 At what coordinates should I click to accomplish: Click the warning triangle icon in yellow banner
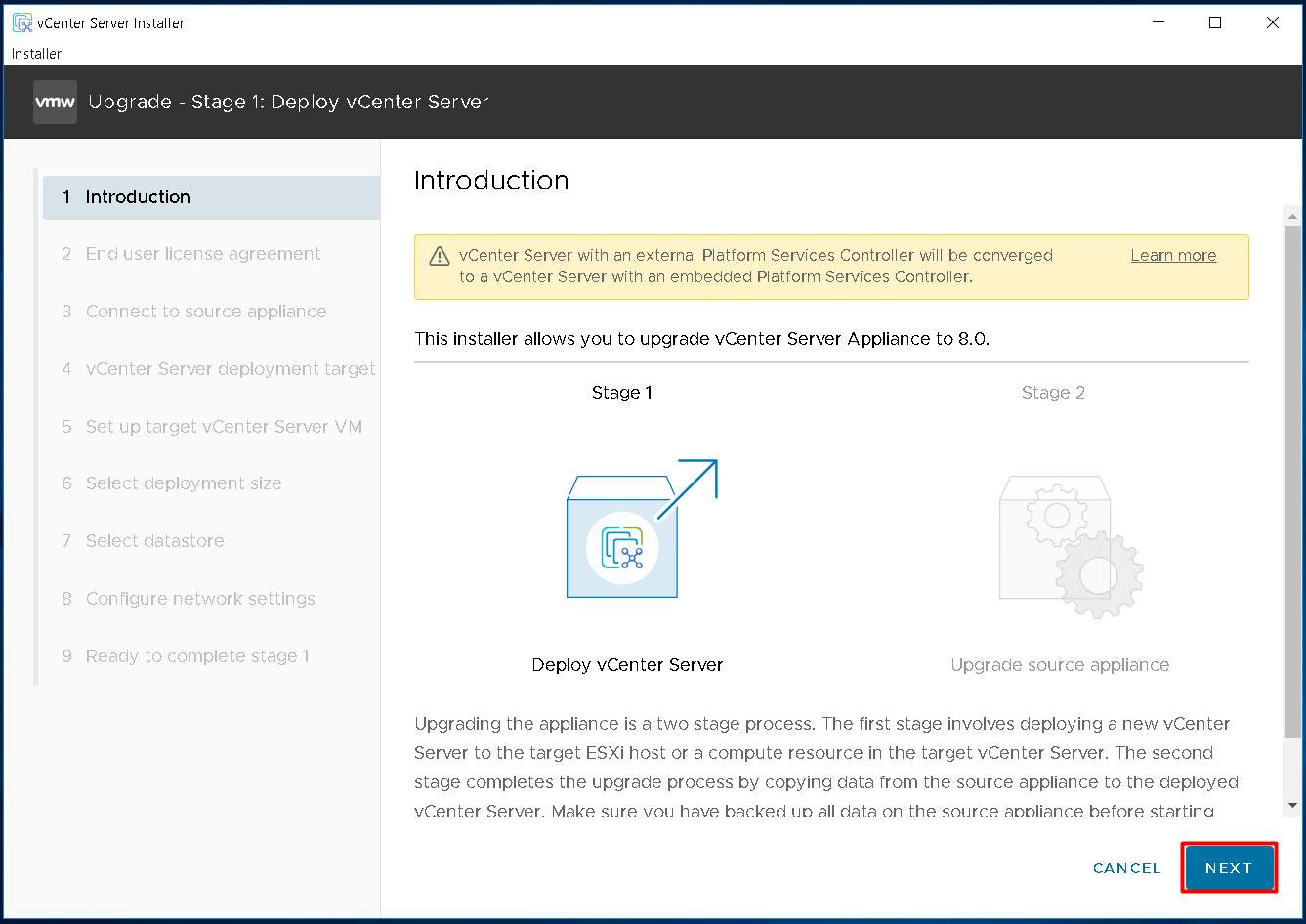point(440,256)
